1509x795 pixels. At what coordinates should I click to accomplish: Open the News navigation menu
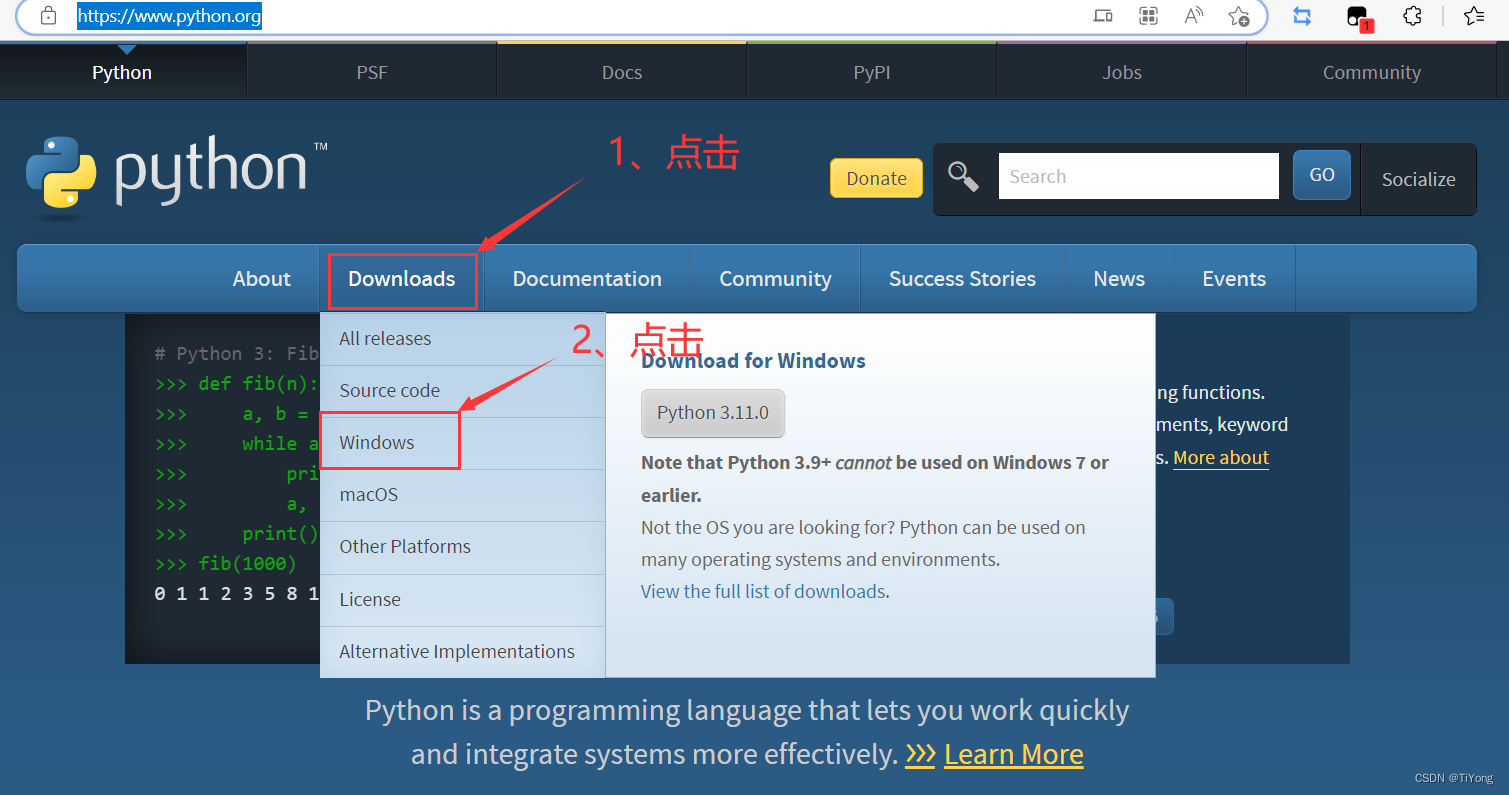tap(1119, 279)
